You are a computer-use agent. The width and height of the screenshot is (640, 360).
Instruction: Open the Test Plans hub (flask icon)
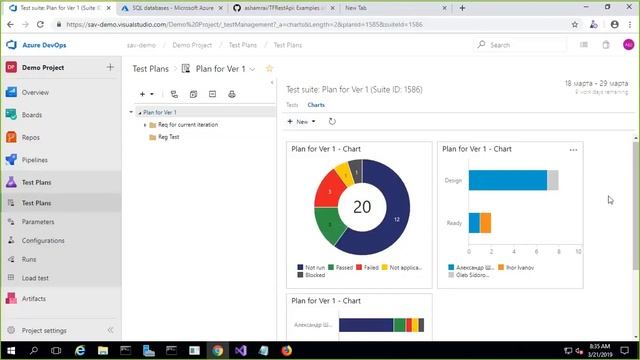click(x=11, y=182)
